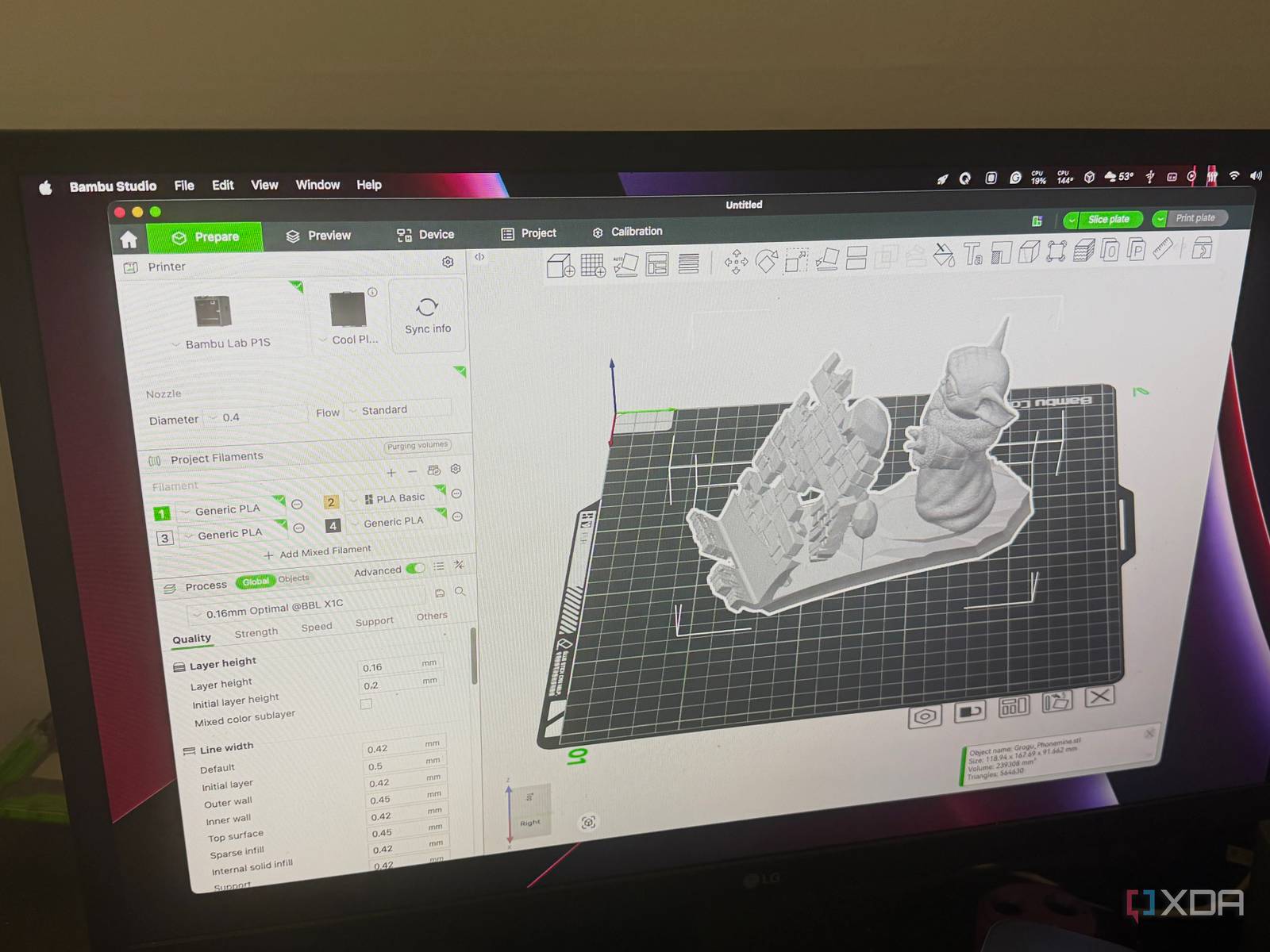This screenshot has width=1270, height=952.
Task: Select the Move tool
Action: pos(736,261)
